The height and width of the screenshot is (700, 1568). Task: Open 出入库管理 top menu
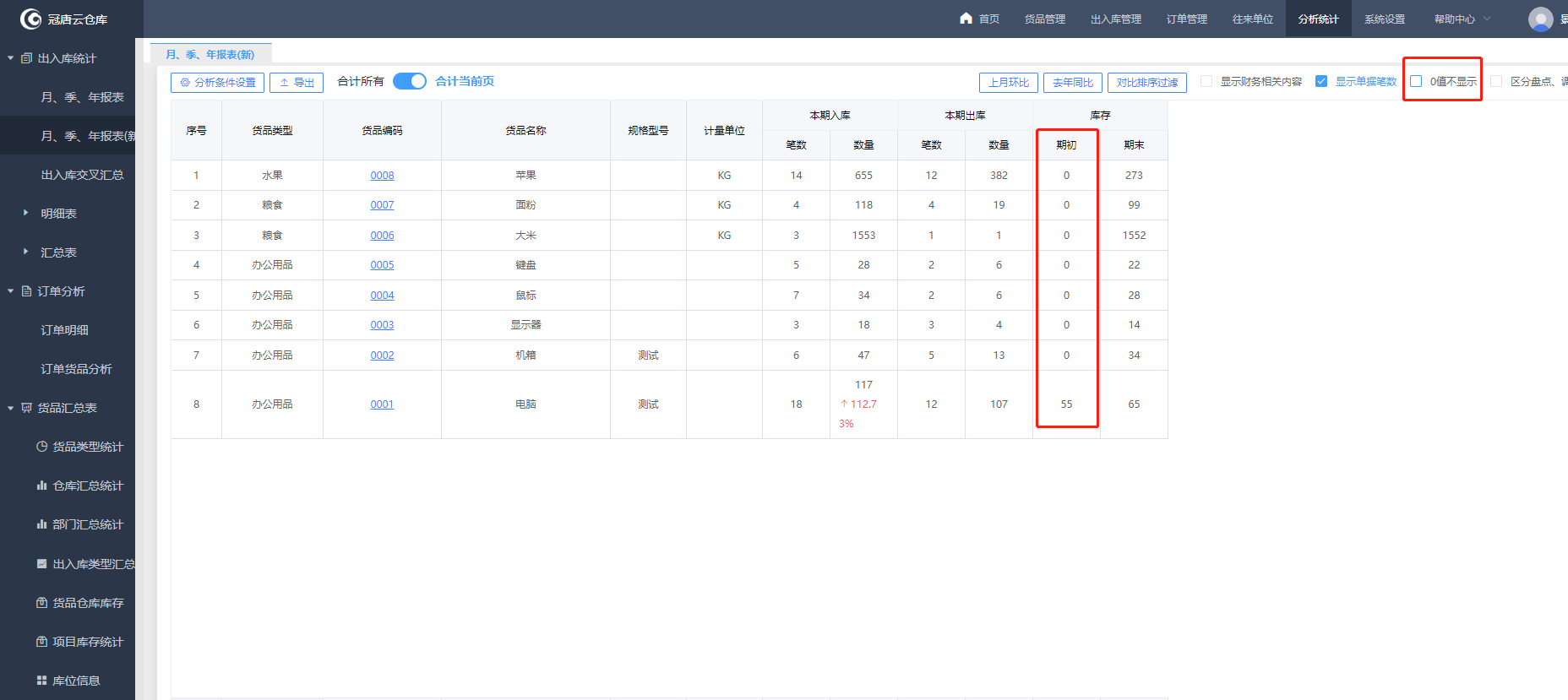1115,19
